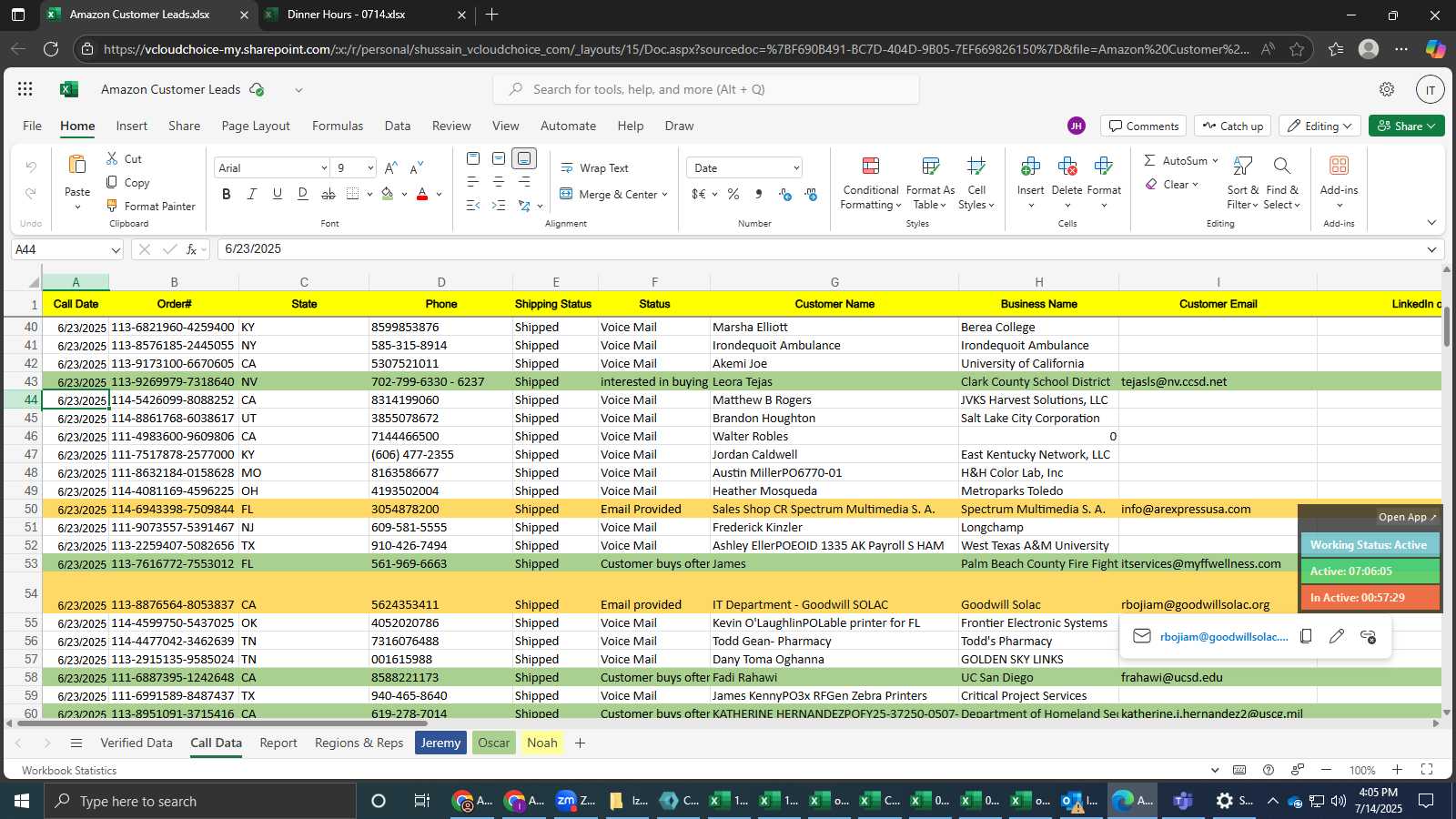Click the Comments button
This screenshot has height=819, width=1456.
(x=1143, y=126)
